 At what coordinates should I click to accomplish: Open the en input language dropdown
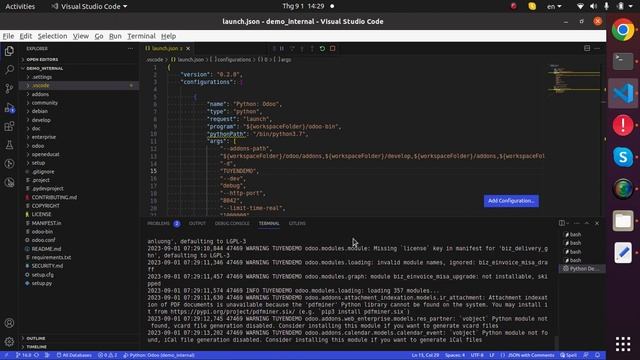[554, 6]
